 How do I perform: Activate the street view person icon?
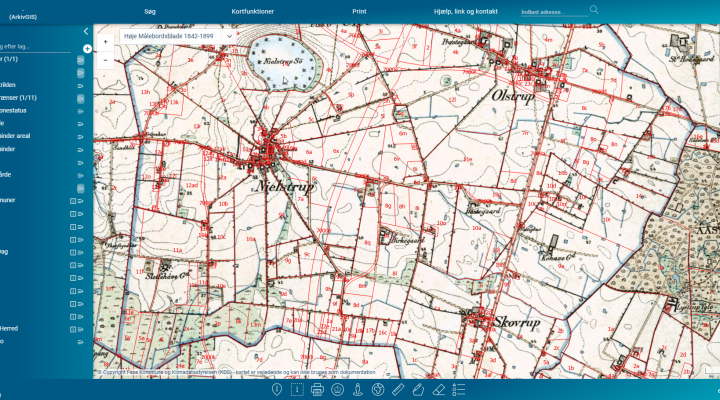pyautogui.click(x=358, y=389)
